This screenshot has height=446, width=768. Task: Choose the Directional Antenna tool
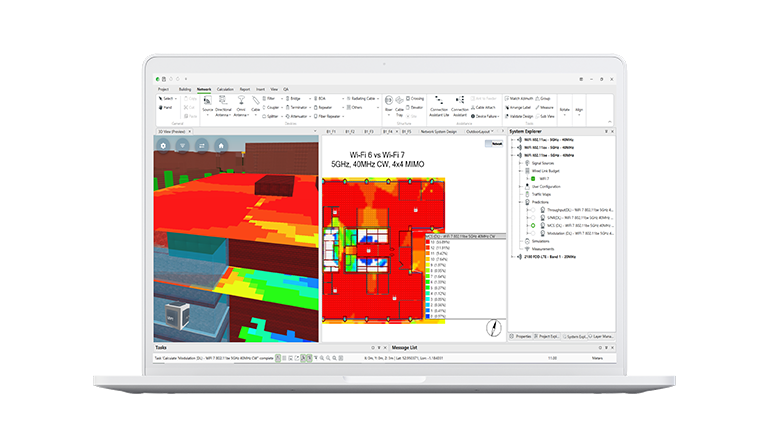pos(223,106)
